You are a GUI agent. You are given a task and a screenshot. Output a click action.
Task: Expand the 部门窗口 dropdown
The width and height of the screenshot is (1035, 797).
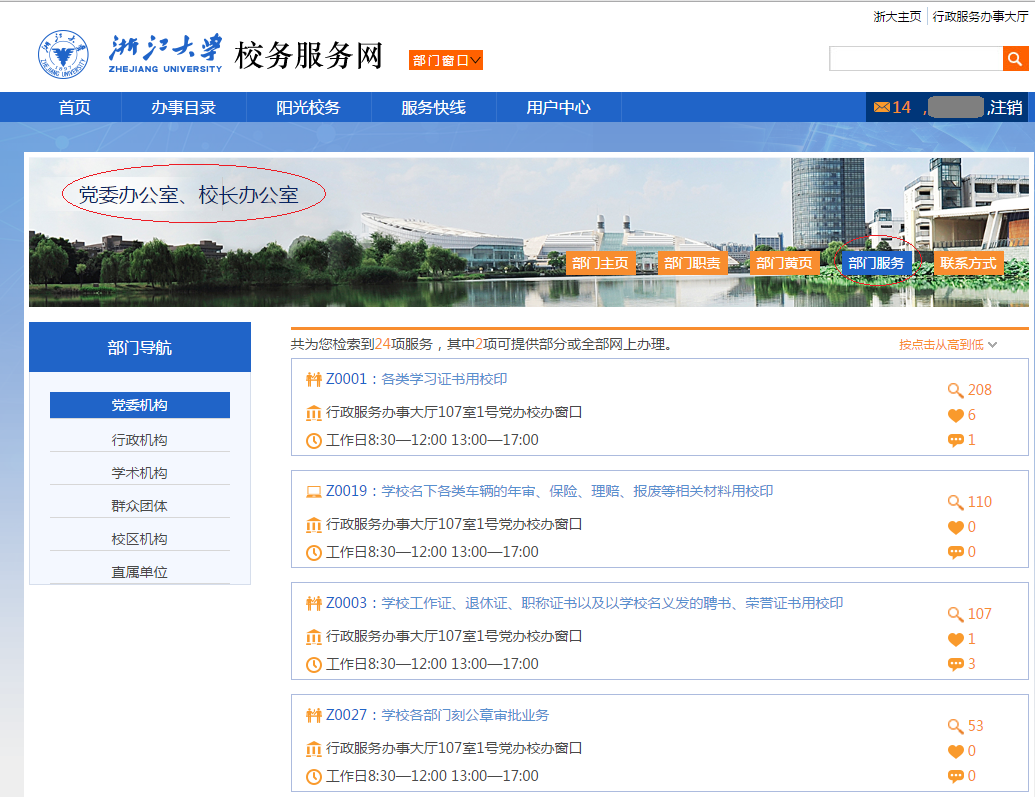pyautogui.click(x=446, y=60)
